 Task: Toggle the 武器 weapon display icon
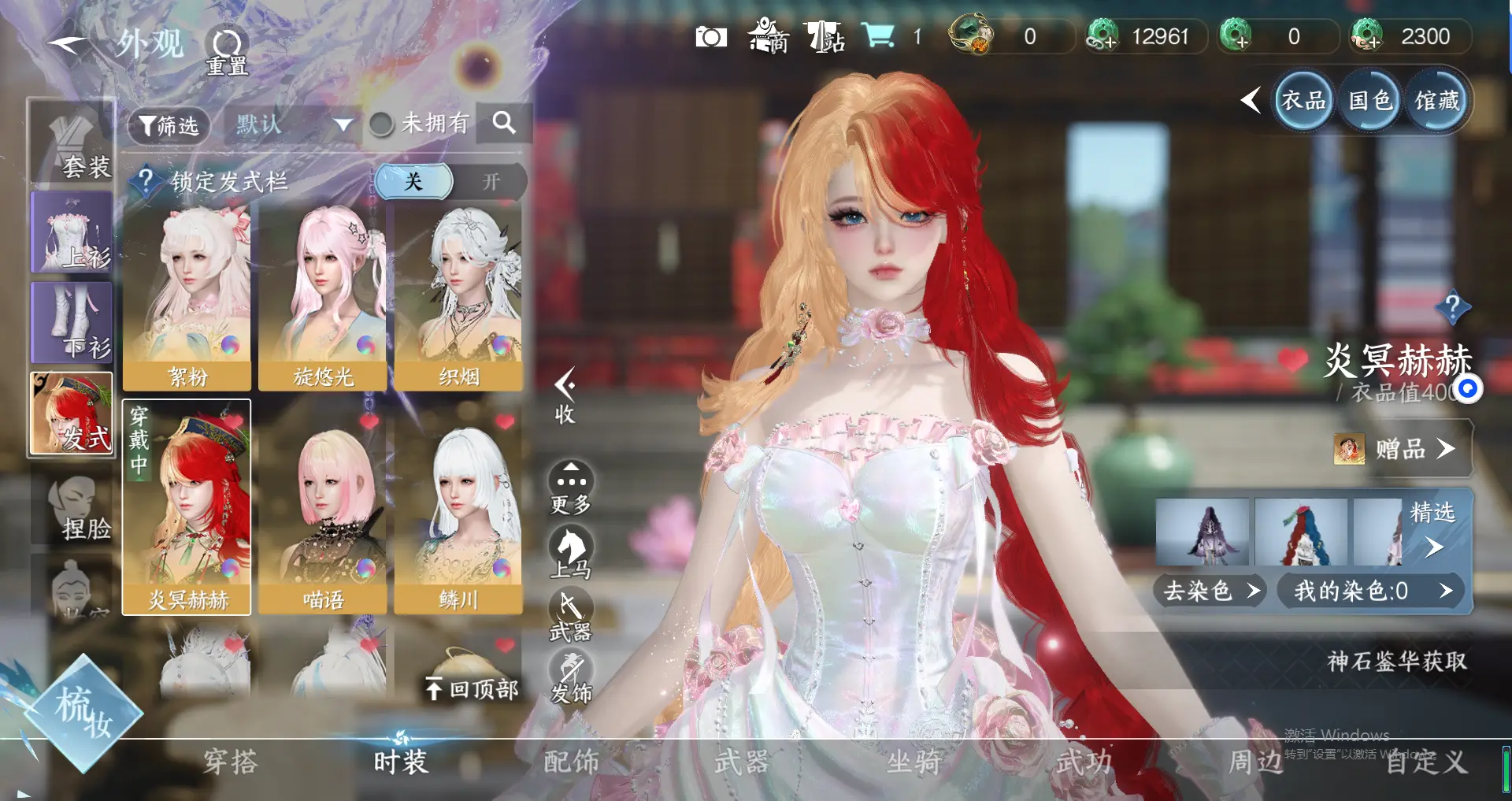(x=571, y=615)
